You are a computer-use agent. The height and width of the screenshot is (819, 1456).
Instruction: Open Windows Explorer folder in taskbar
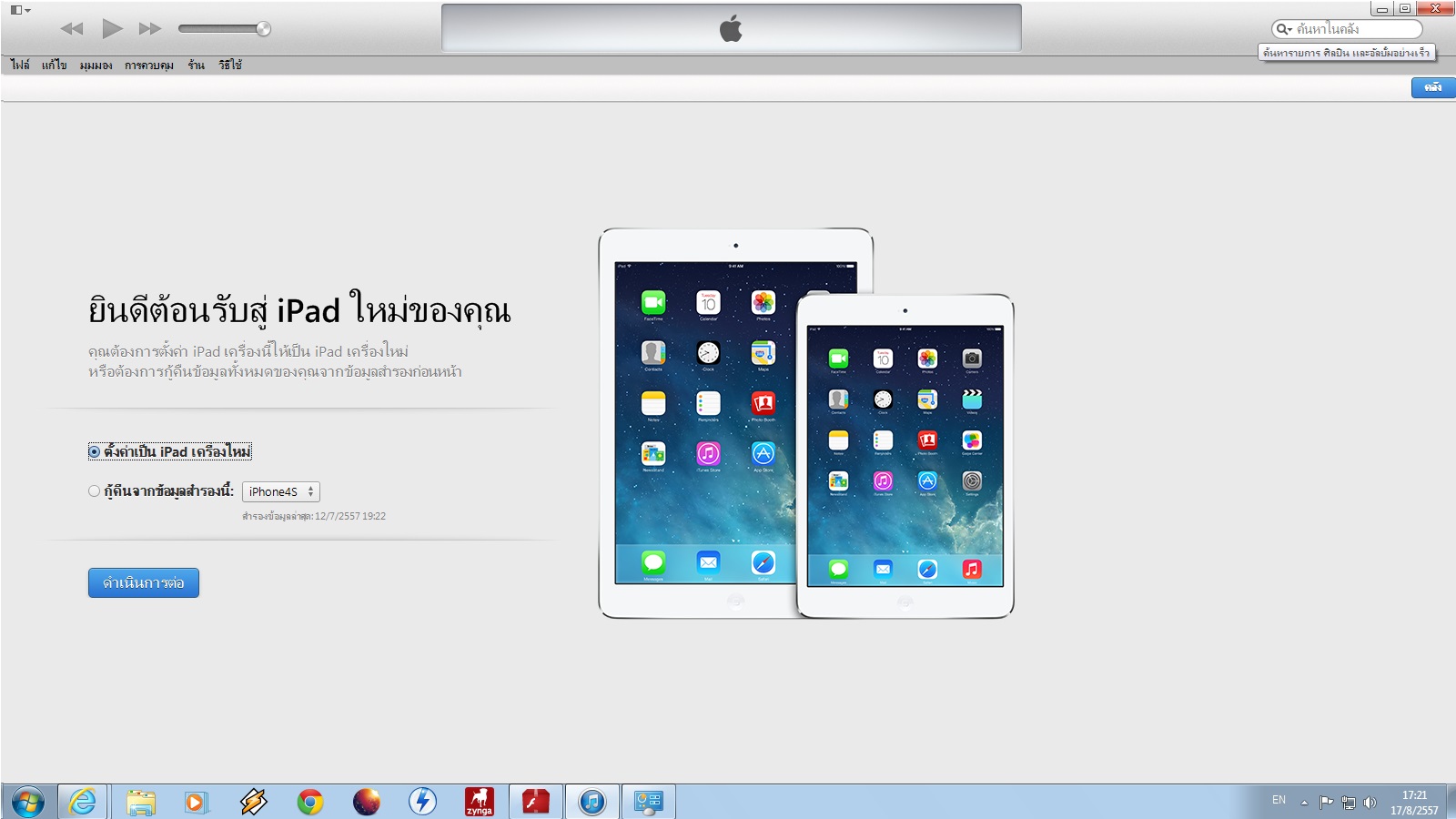[x=141, y=802]
